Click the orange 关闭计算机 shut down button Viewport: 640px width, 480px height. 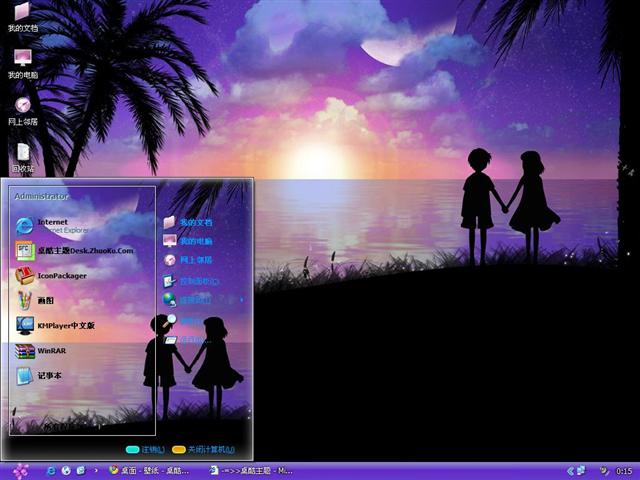point(203,449)
